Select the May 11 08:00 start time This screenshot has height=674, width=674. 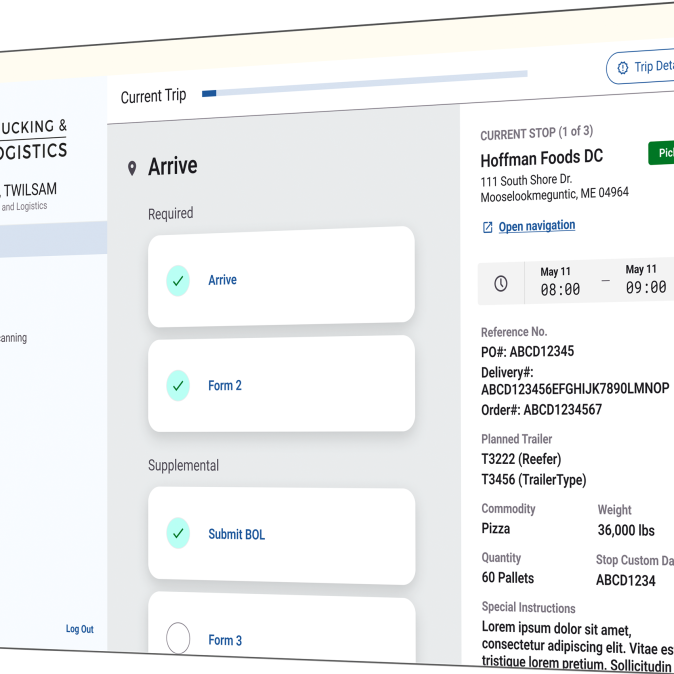point(559,282)
